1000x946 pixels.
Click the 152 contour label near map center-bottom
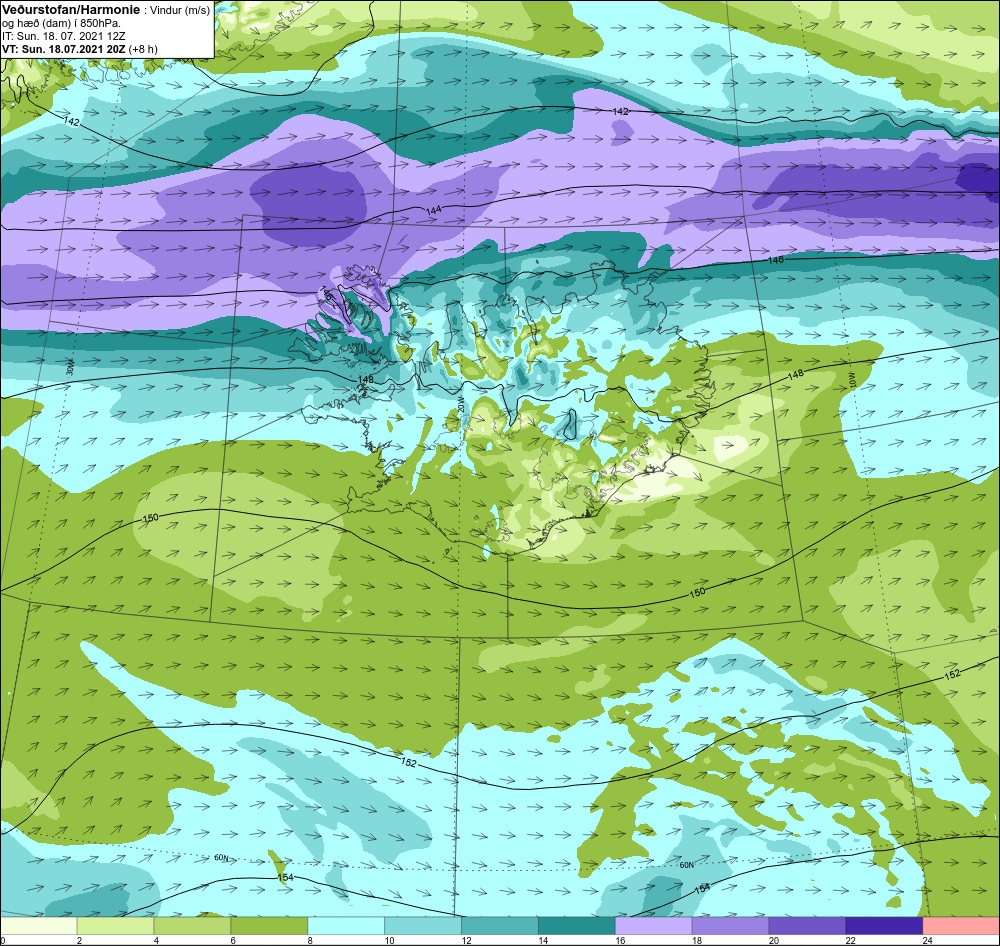click(409, 762)
